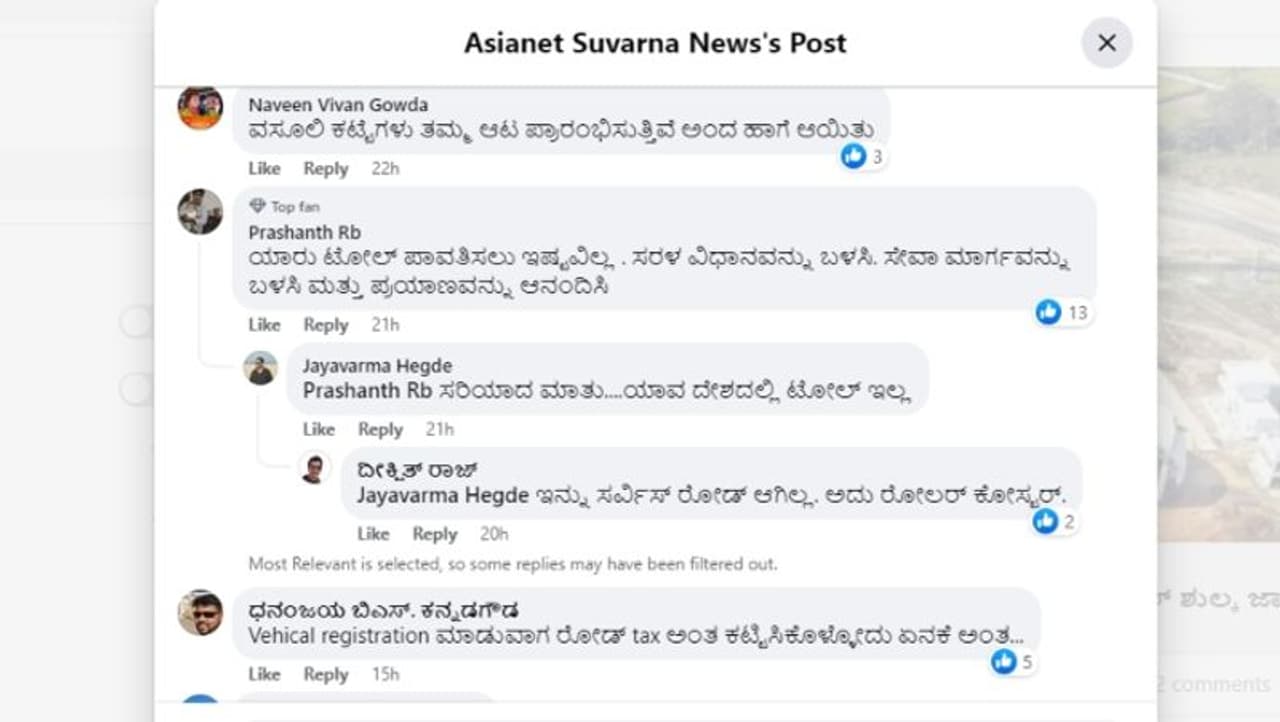Like ಧನಂಜಯ ಬಿಎಸ್ comment about road tax
Viewport: 1280px width, 722px height.
point(264,674)
